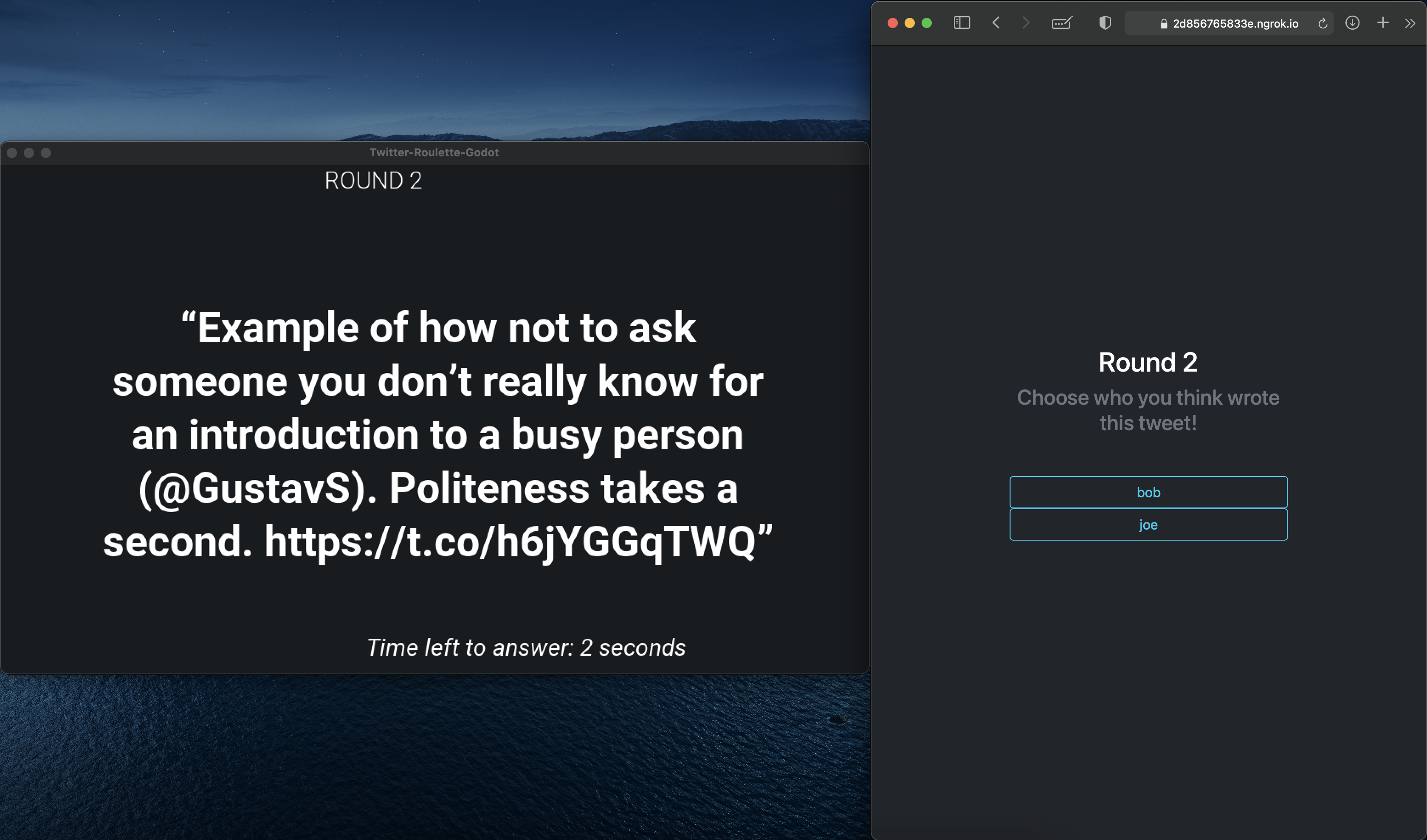Choose bob as the tweet author
This screenshot has width=1427, height=840.
[1148, 492]
